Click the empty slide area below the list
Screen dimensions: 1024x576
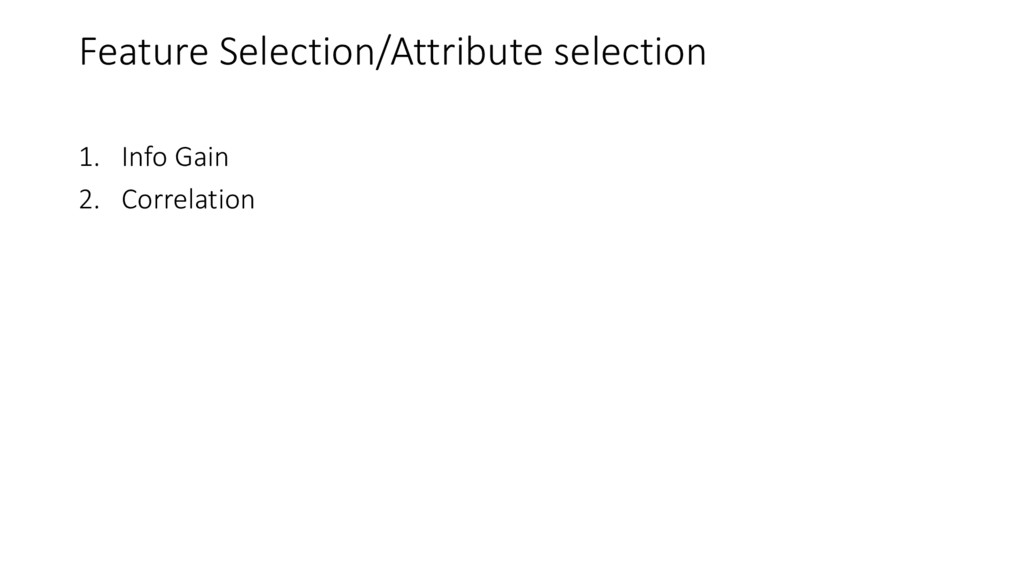click(512, 392)
